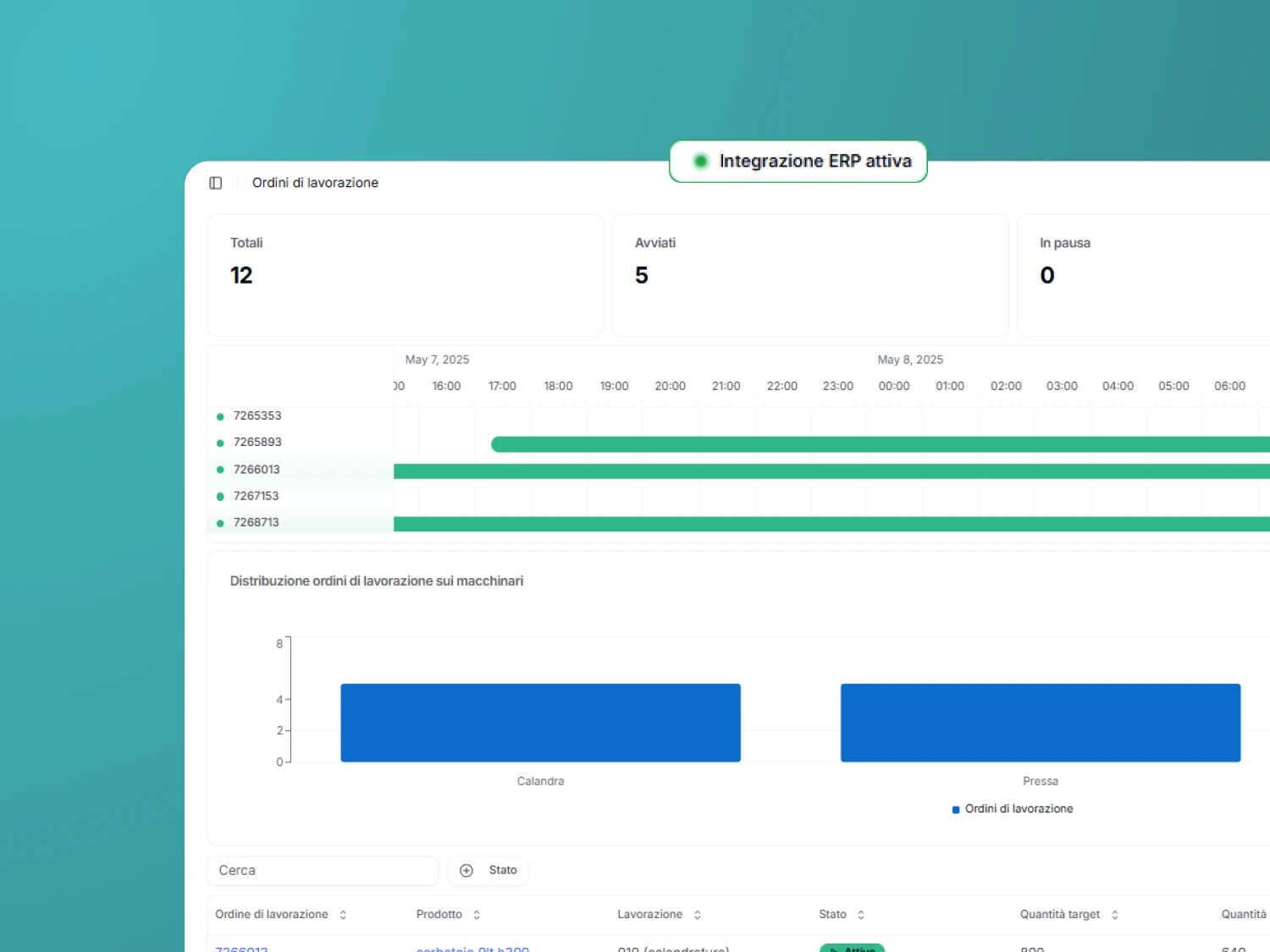Image resolution: width=1270 pixels, height=952 pixels.
Task: Select order 7267153 in timeline list
Action: point(256,496)
